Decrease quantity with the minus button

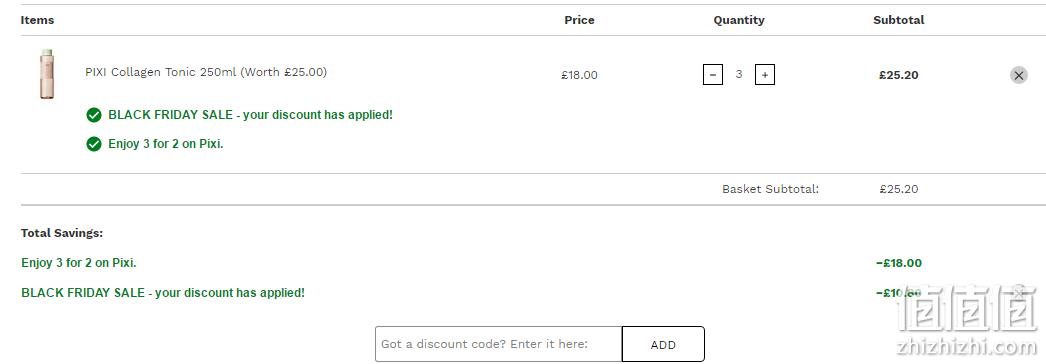(x=712, y=75)
